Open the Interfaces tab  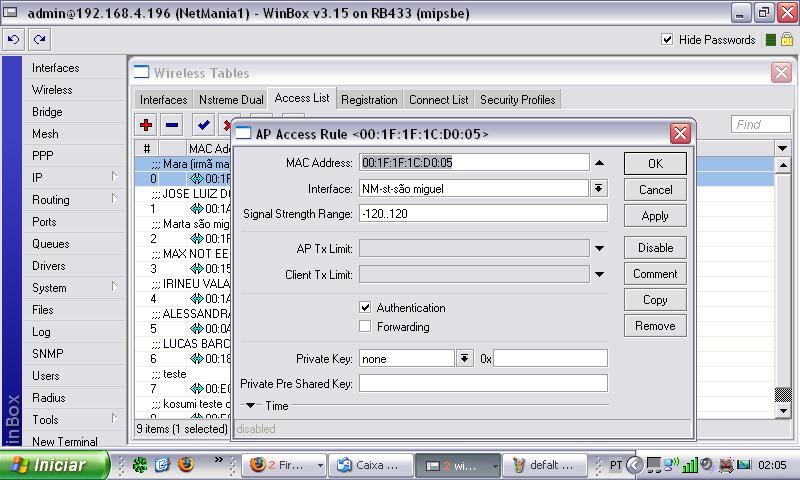[x=164, y=99]
